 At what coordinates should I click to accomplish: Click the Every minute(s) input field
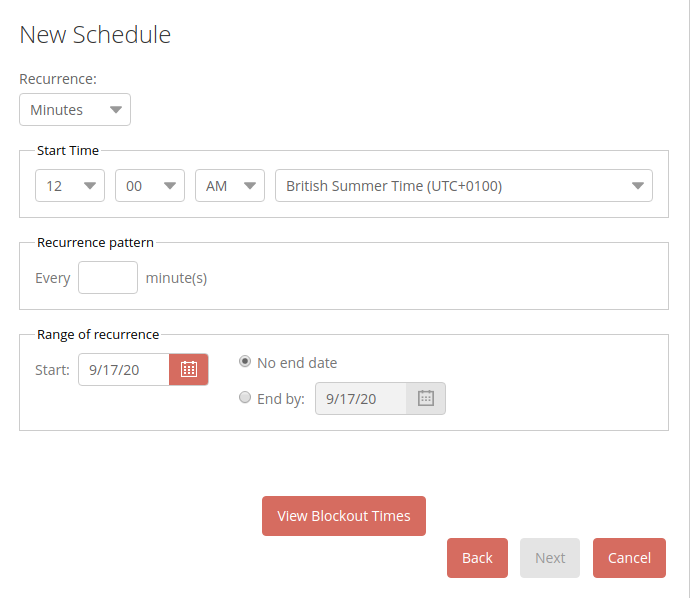108,278
